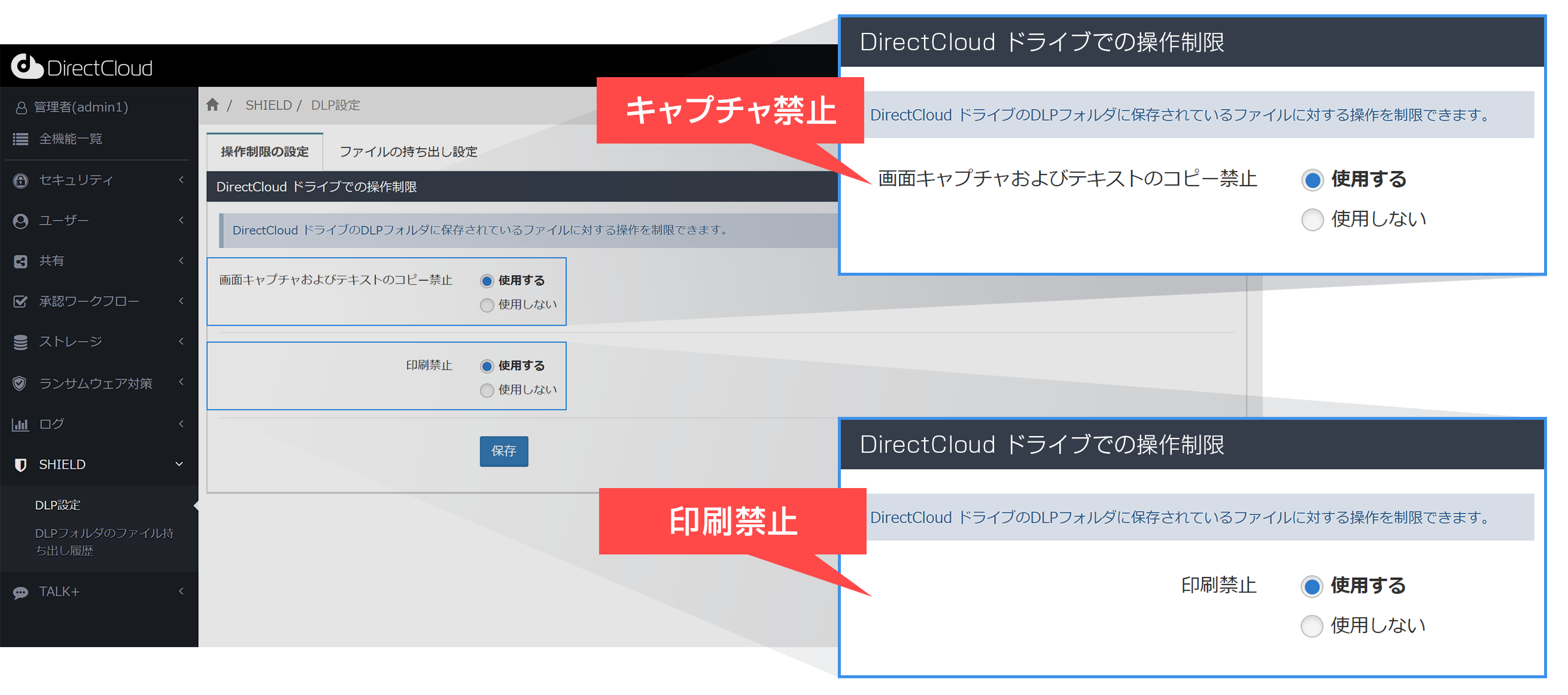Click DirectCloud ドライブでの操作制限 main panel header
Screen dimensions: 1568x695
(317, 187)
